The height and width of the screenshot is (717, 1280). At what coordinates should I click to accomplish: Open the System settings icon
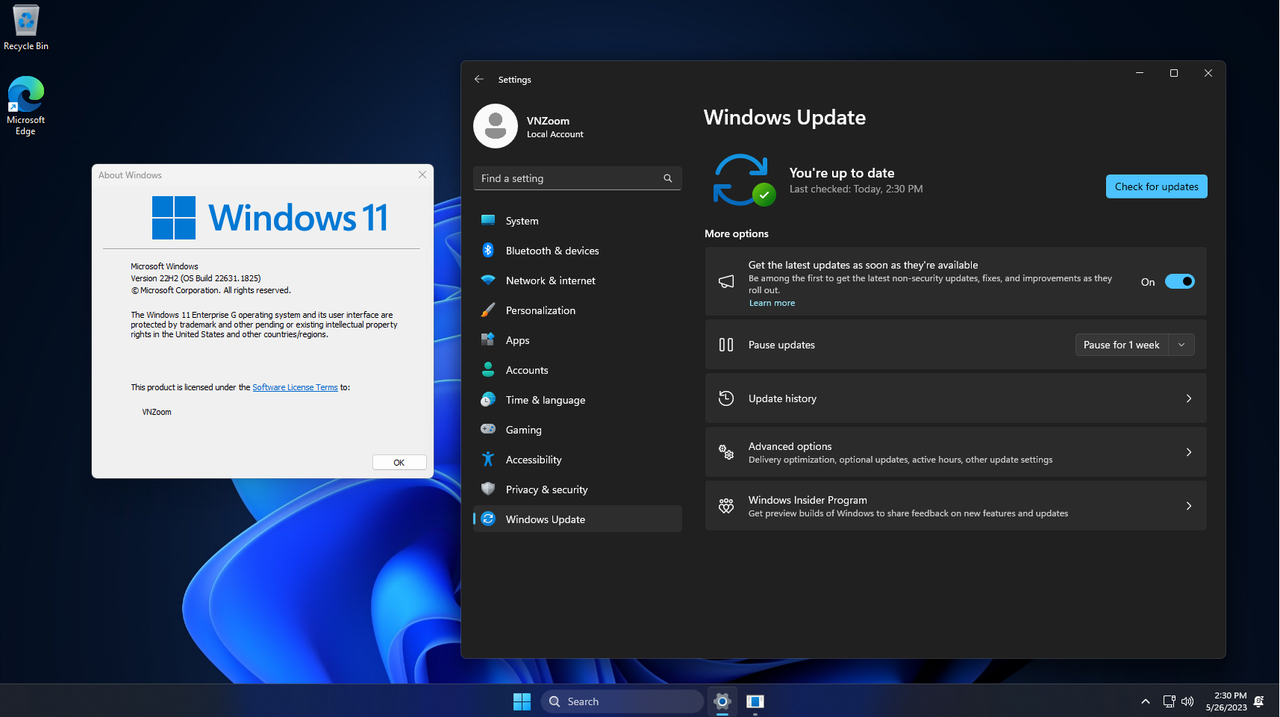[x=488, y=220]
